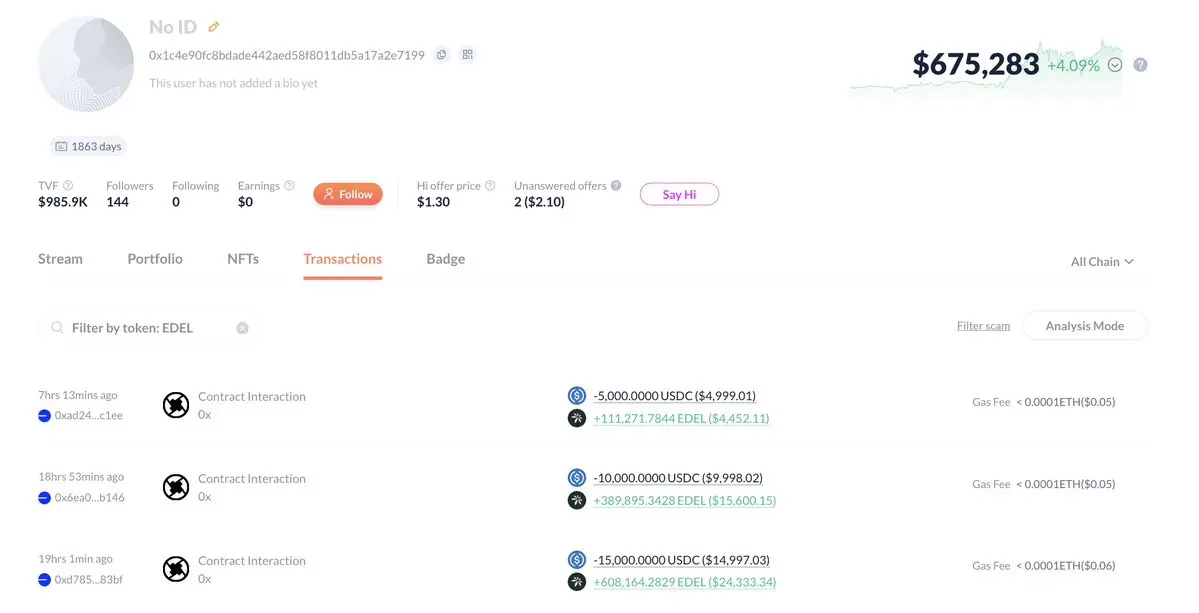Toggle the Filter scam option
Screen dimensions: 1199x613
pyautogui.click(x=983, y=326)
